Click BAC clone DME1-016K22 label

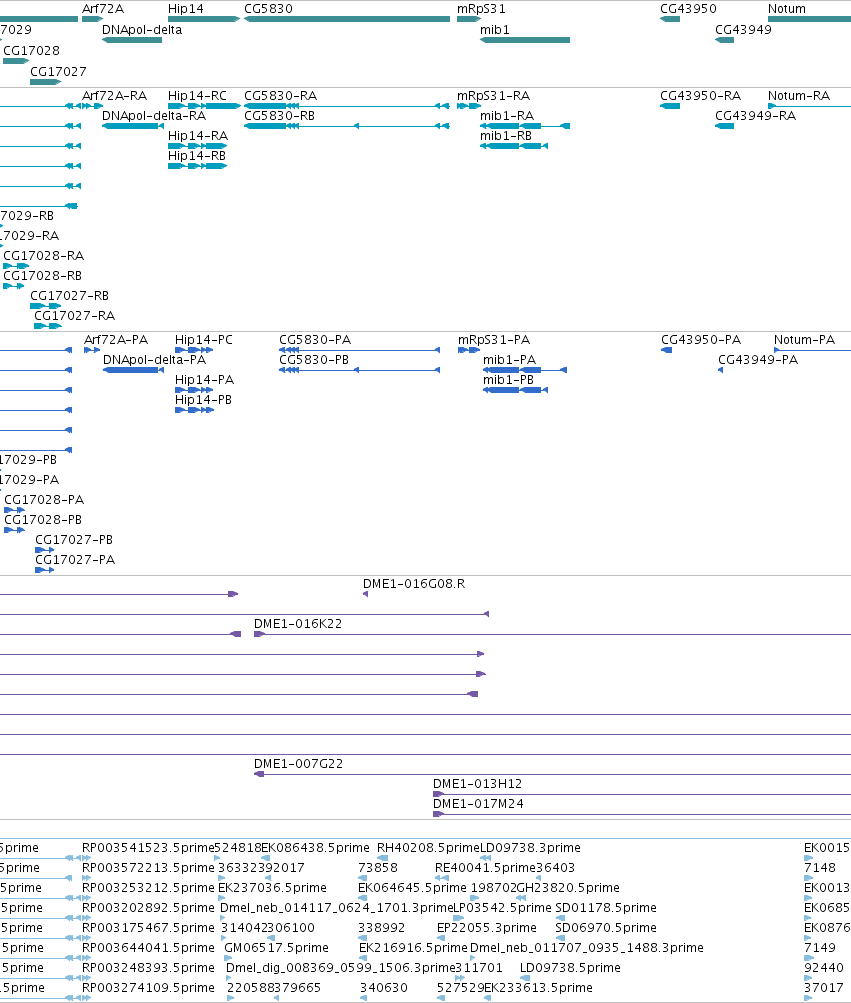coord(298,624)
